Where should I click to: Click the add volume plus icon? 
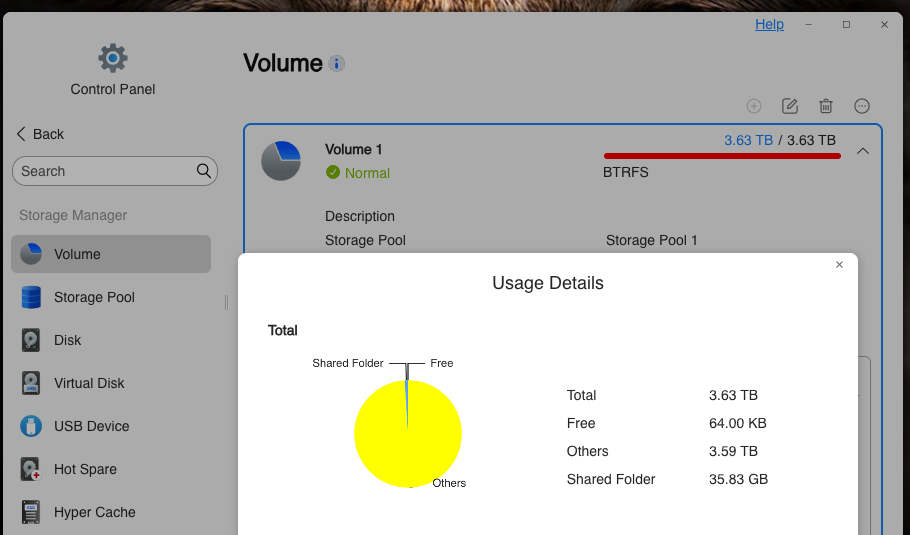[754, 106]
